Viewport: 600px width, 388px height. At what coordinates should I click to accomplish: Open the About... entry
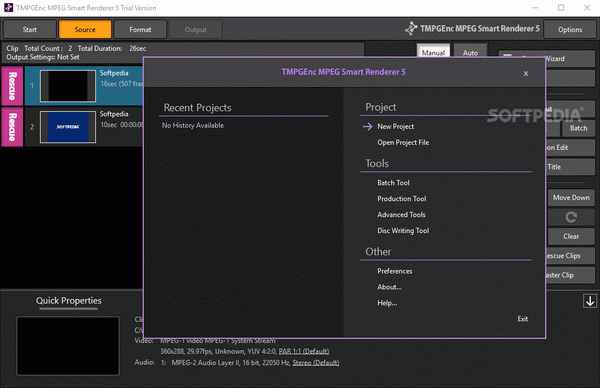pos(389,287)
